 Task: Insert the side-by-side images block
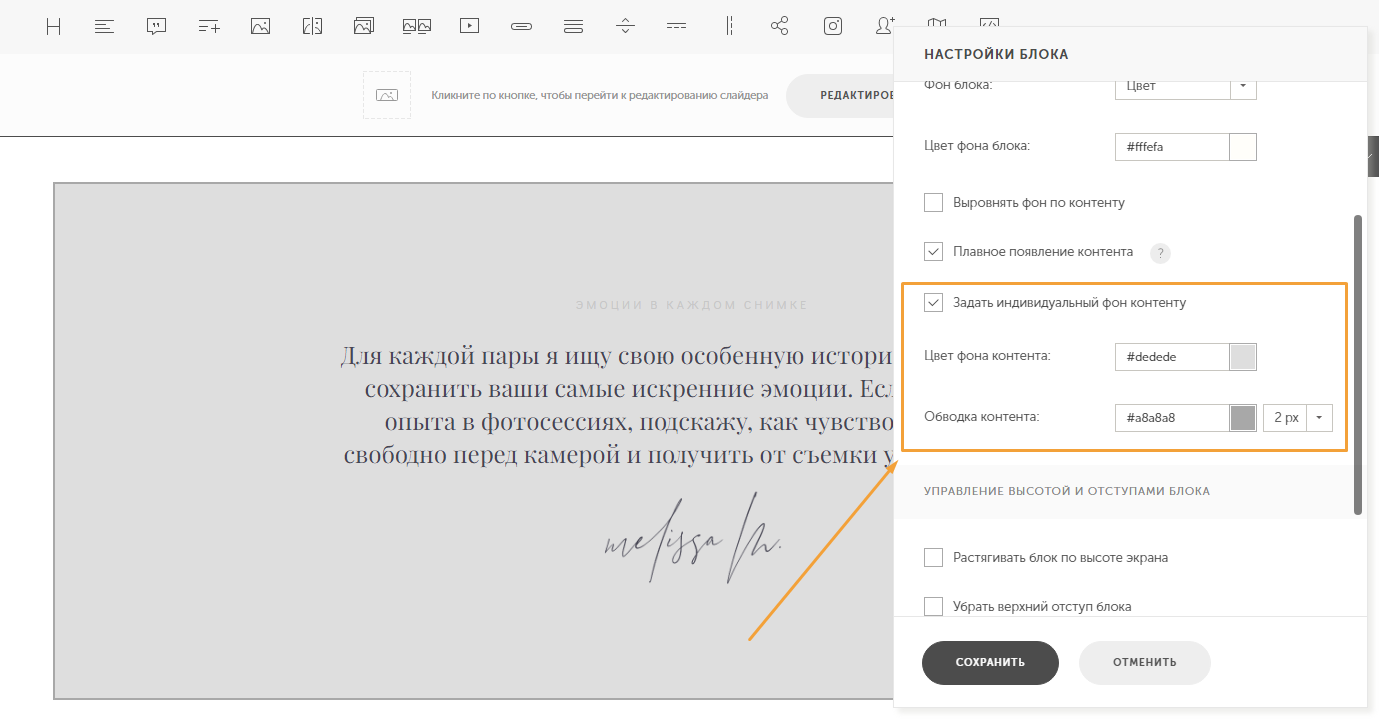pos(417,27)
